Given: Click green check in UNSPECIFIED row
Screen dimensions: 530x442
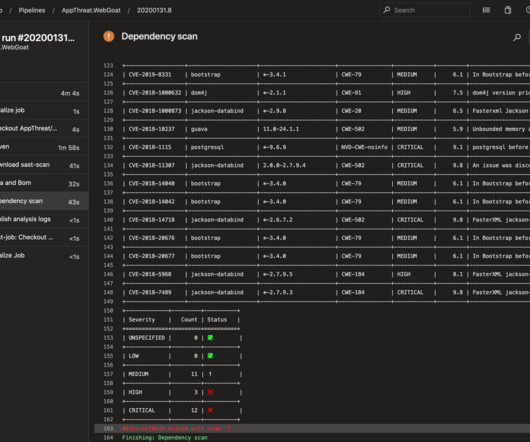Looking at the screenshot, I should 210,338.
